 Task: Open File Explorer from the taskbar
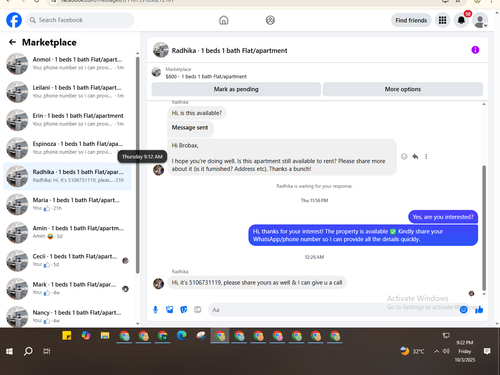(x=105, y=335)
